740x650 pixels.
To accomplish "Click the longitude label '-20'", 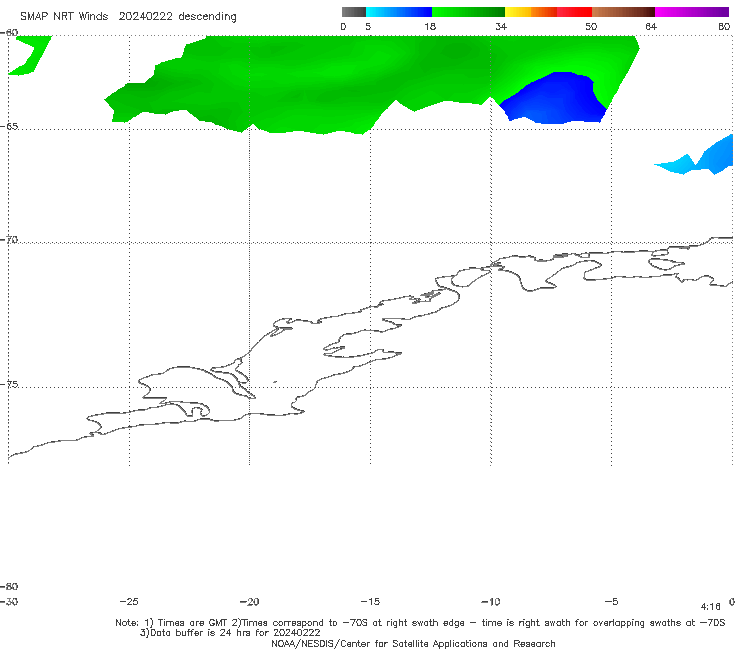I will (250, 602).
